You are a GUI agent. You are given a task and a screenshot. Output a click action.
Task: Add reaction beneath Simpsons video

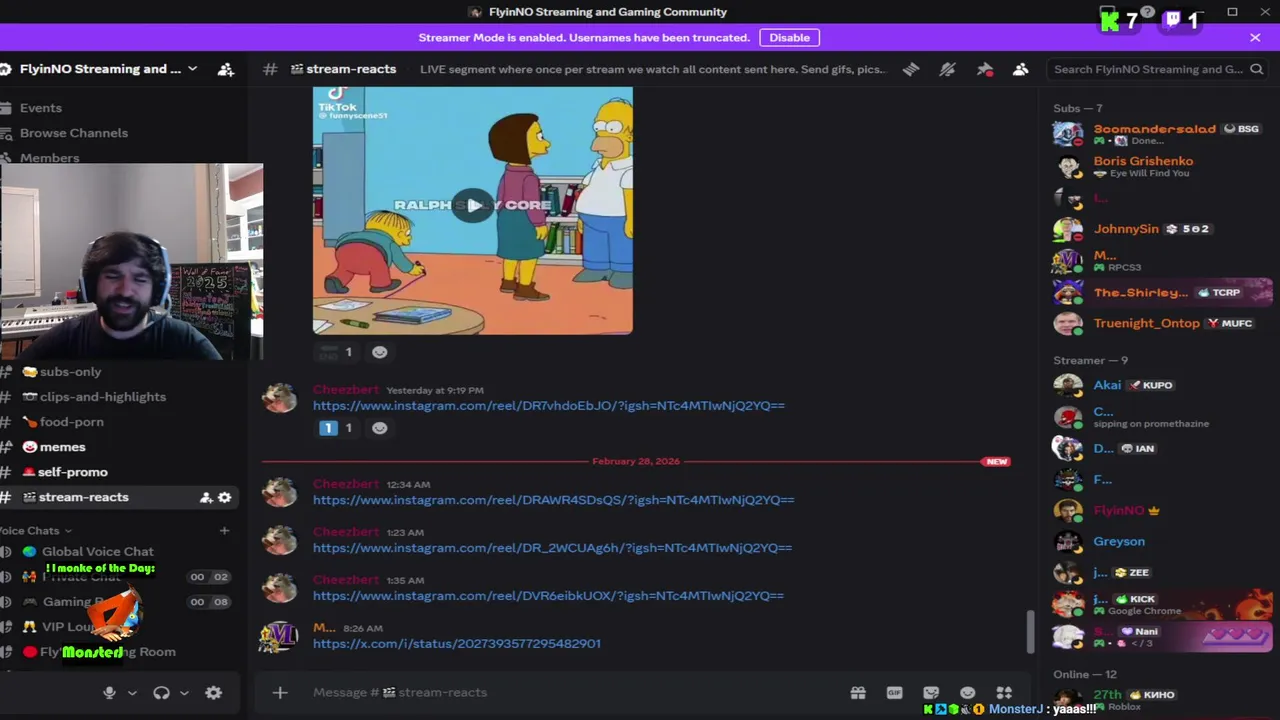[x=379, y=352]
